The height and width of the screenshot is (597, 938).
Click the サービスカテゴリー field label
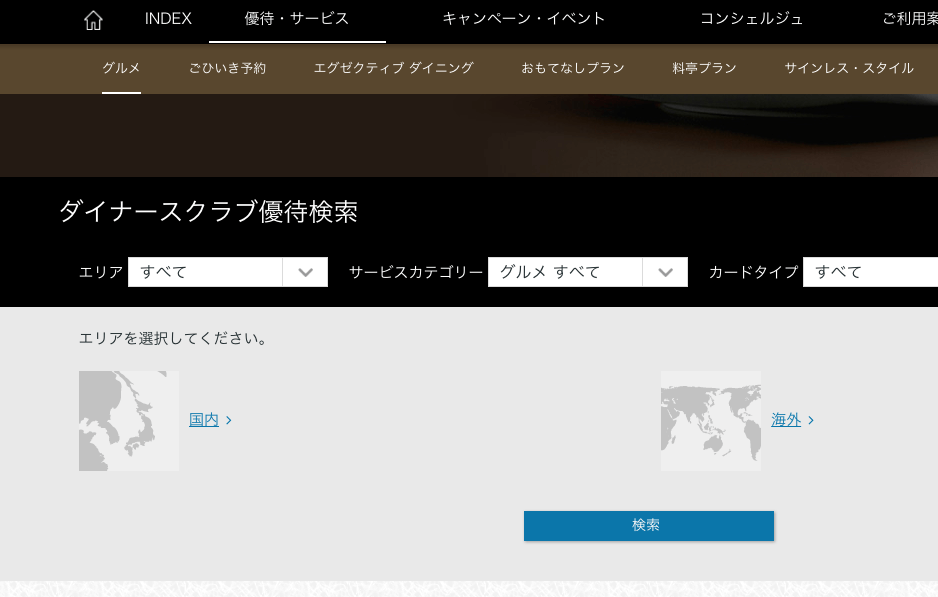[416, 272]
